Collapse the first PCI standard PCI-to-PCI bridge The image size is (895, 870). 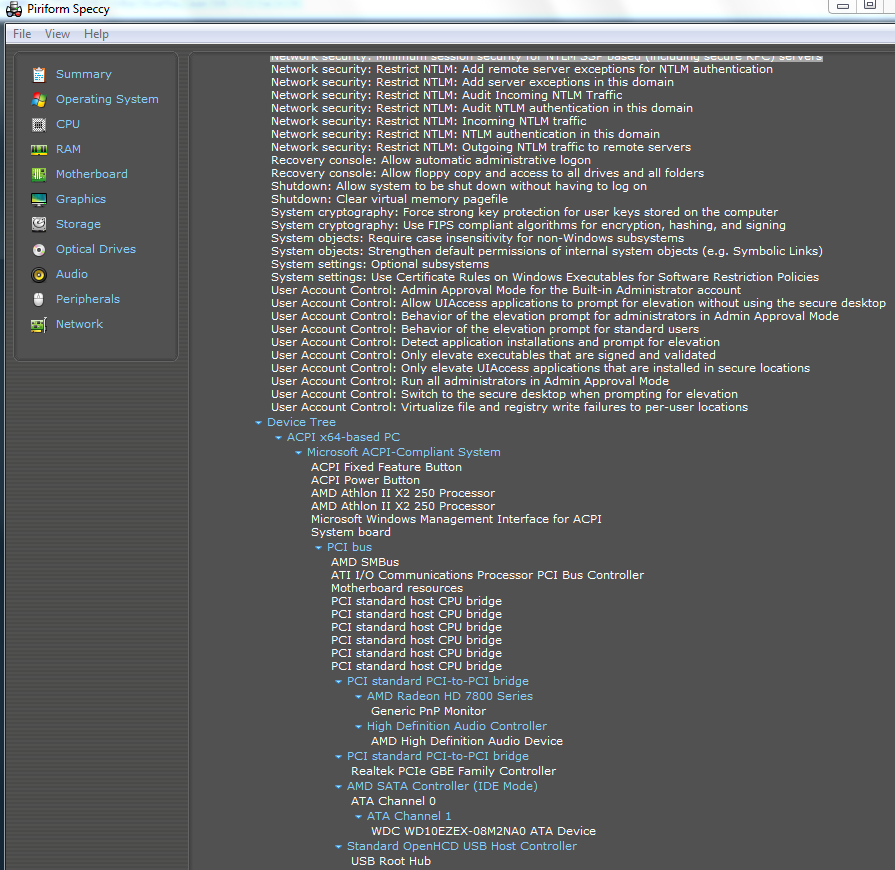(338, 682)
